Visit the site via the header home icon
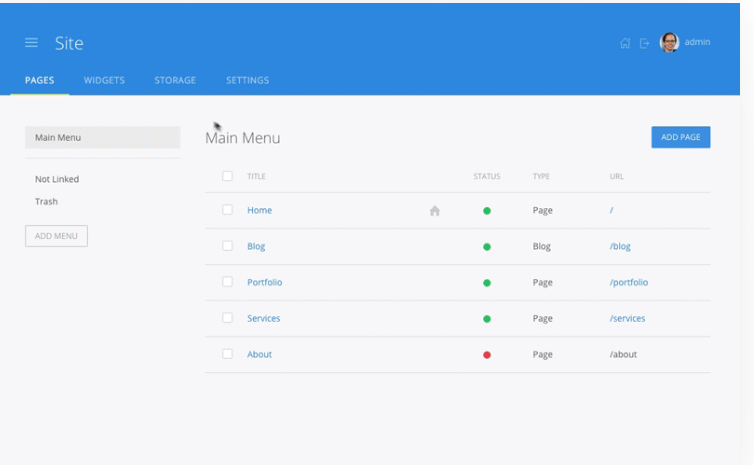 tap(625, 43)
